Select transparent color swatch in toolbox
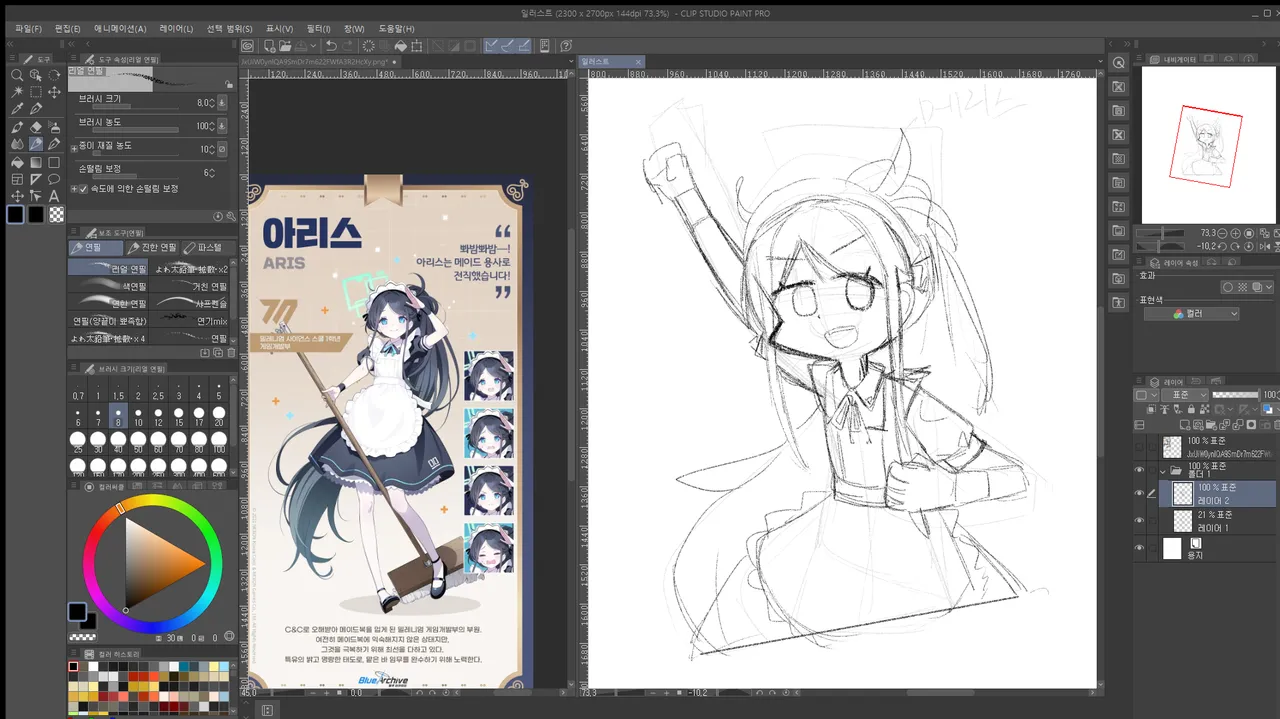The width and height of the screenshot is (1280, 719). pos(57,214)
